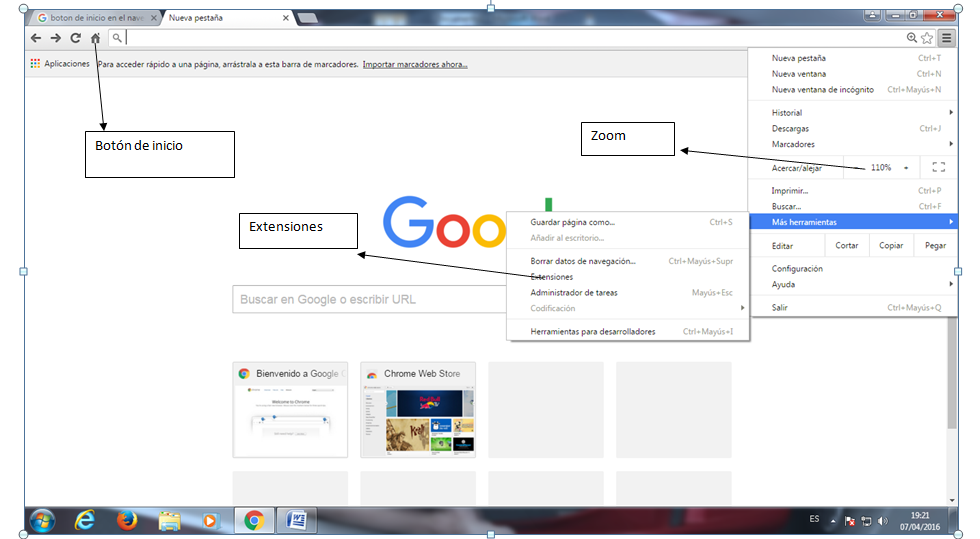Launch Internet Explorer from taskbar
The width and height of the screenshot is (980, 539).
tap(84, 520)
